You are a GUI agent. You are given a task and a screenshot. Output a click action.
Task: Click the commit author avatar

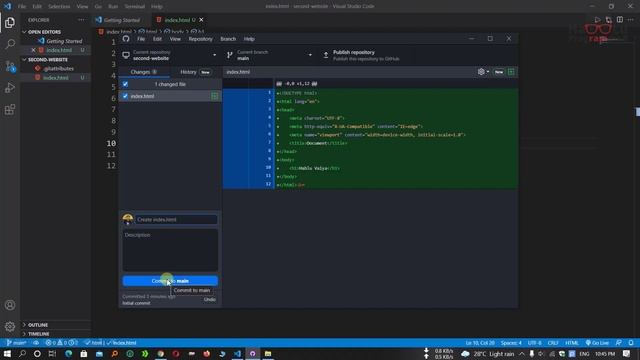pyautogui.click(x=128, y=219)
